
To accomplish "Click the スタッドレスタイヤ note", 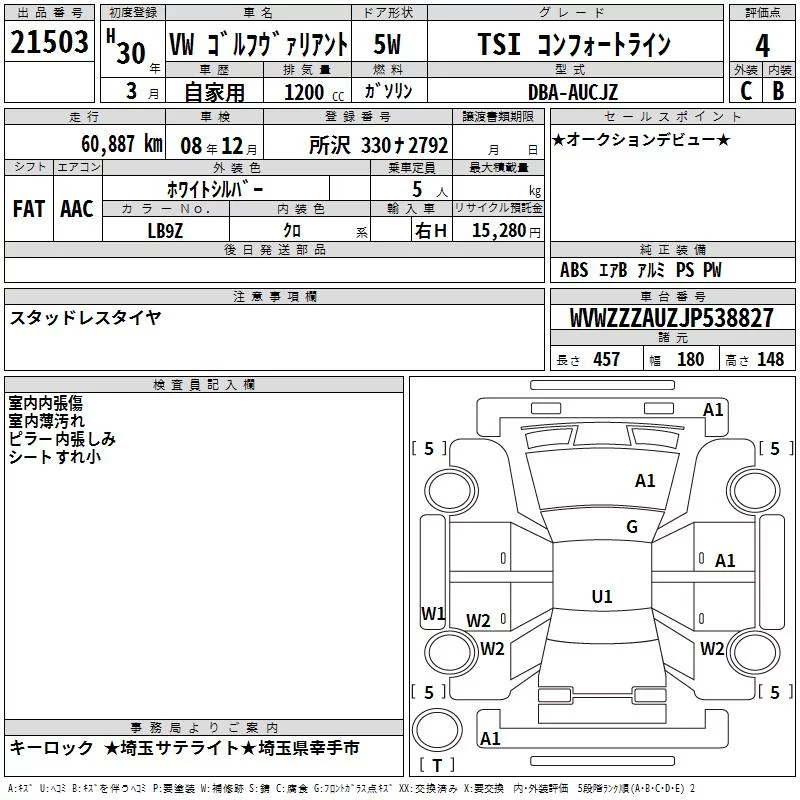I will point(85,318).
